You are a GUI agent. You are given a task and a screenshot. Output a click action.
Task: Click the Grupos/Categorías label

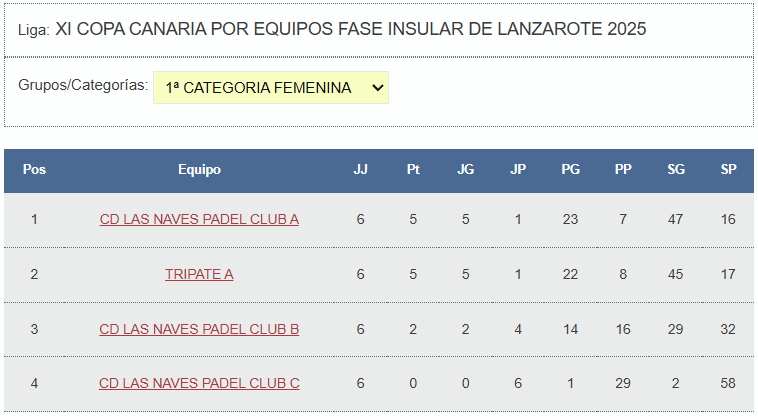tap(83, 85)
